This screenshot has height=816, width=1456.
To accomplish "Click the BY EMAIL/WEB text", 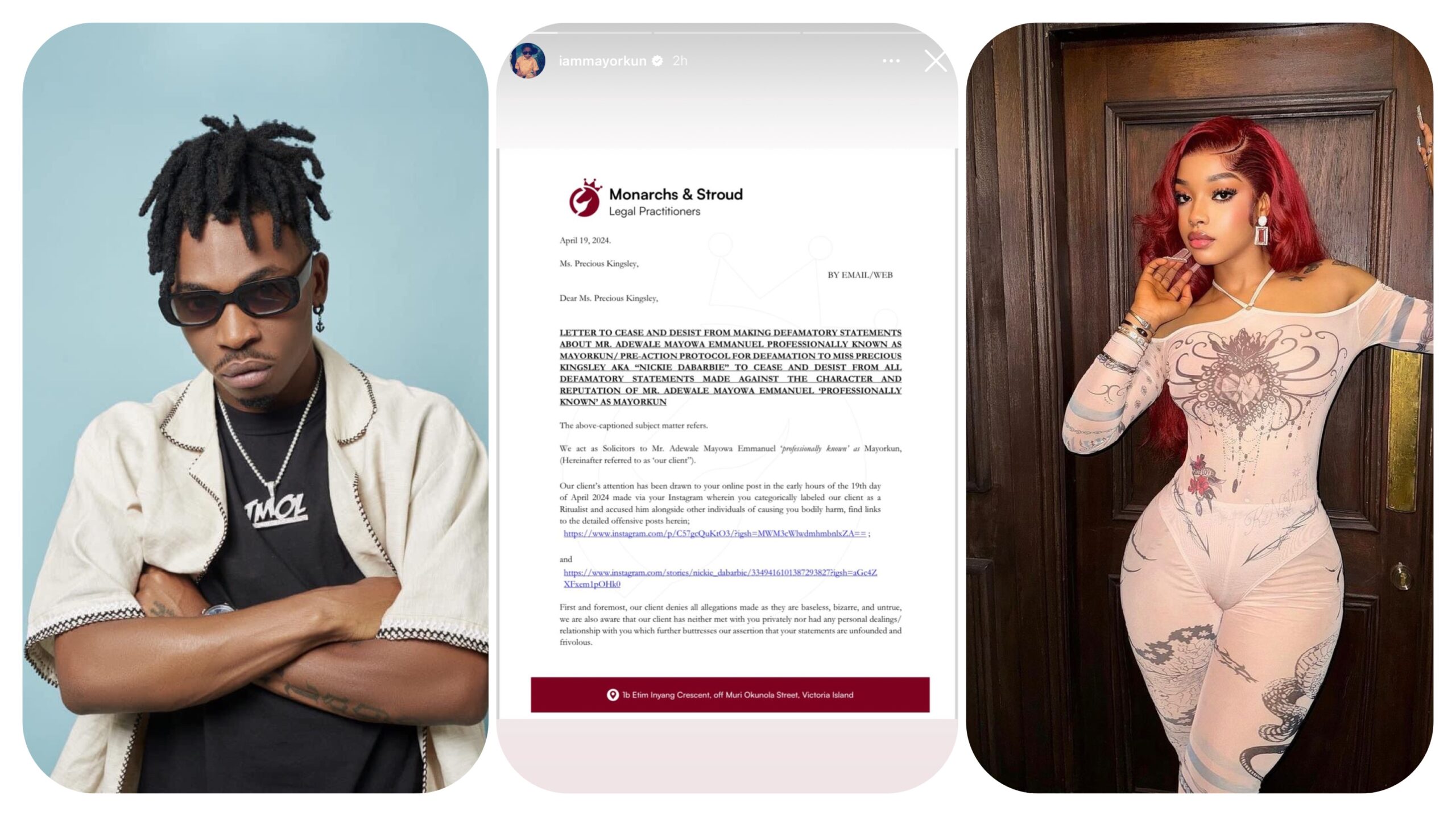I will (860, 275).
